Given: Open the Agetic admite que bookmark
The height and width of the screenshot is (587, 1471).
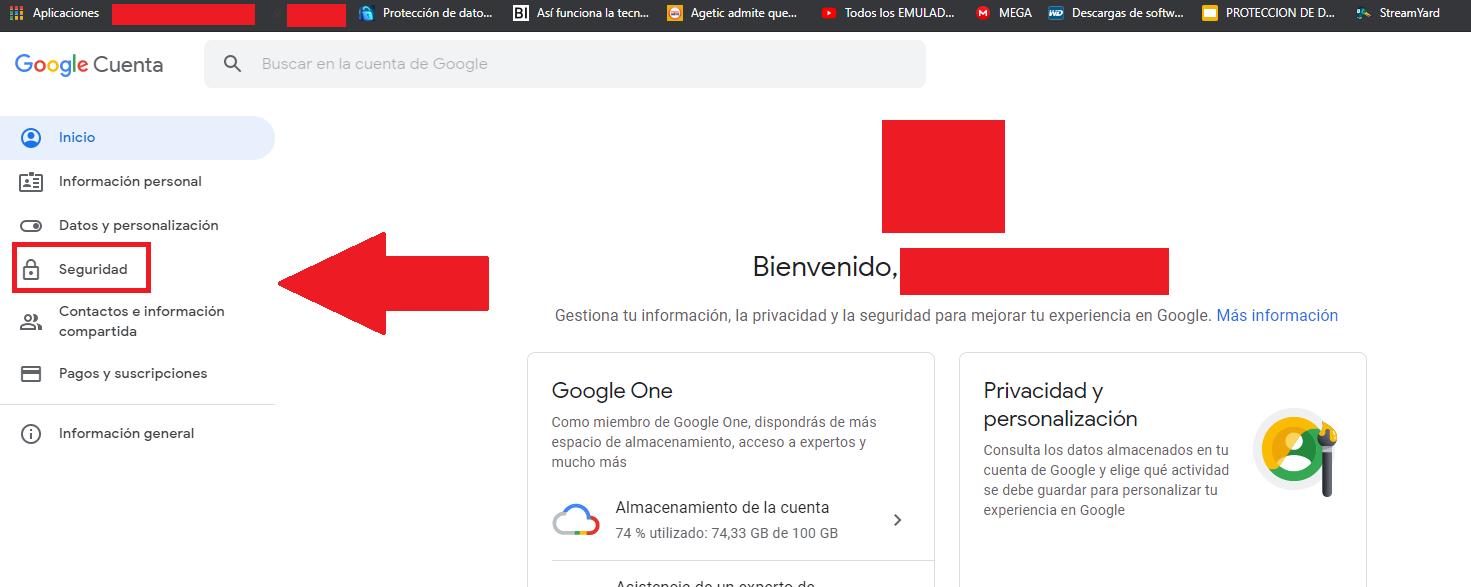Looking at the screenshot, I should point(732,13).
